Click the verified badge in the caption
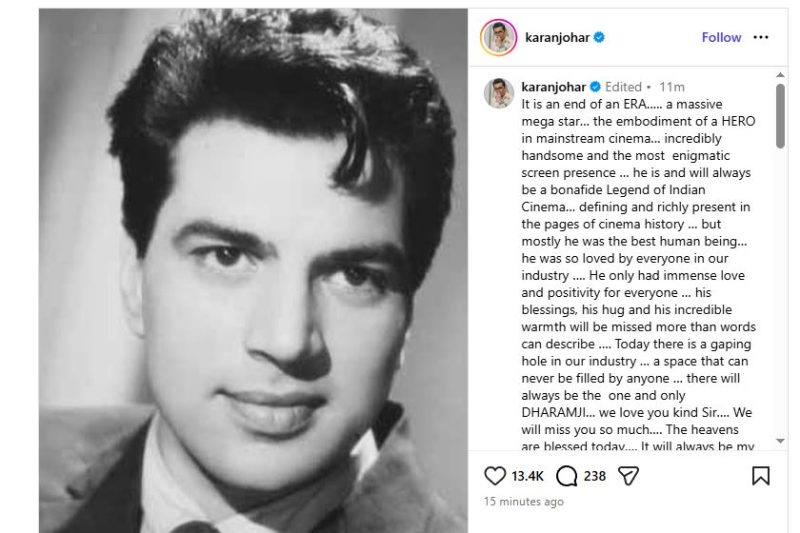 point(595,87)
